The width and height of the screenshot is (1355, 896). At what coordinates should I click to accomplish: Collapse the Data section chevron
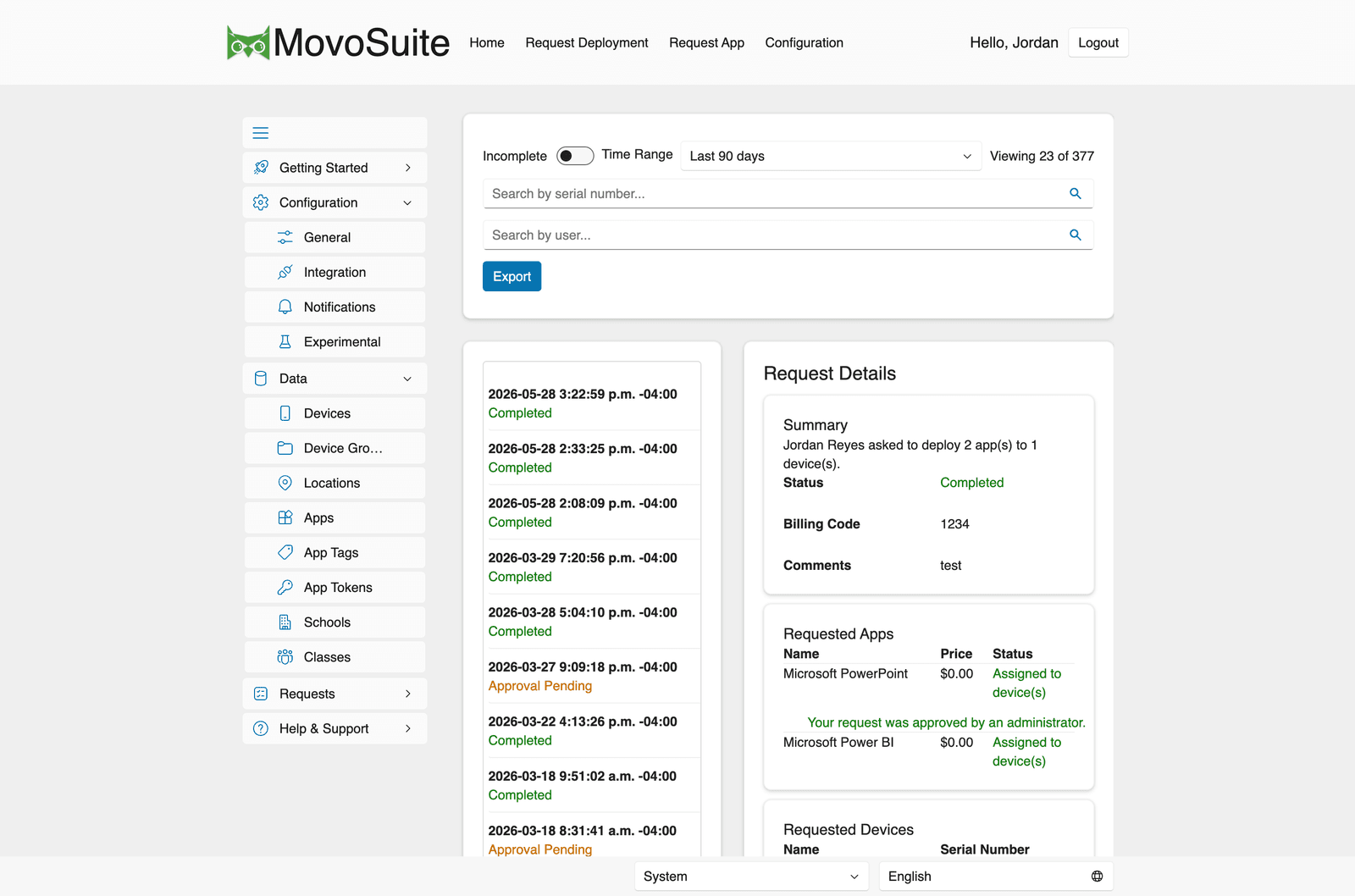pyautogui.click(x=408, y=379)
